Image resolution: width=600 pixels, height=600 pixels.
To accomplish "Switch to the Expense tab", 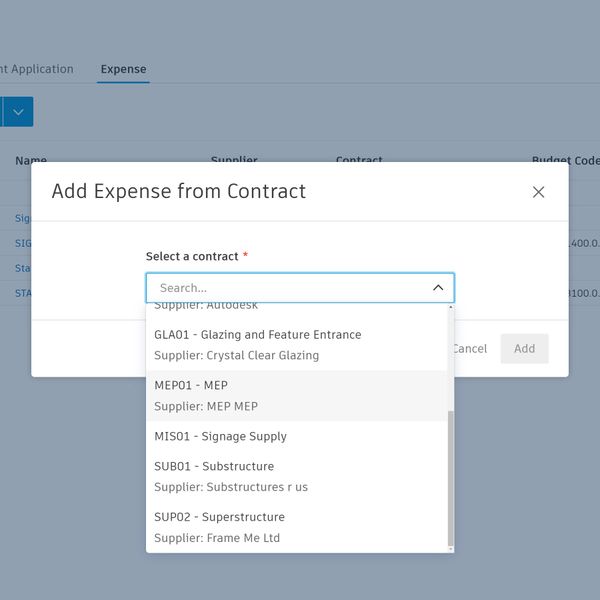I will pyautogui.click(x=123, y=69).
